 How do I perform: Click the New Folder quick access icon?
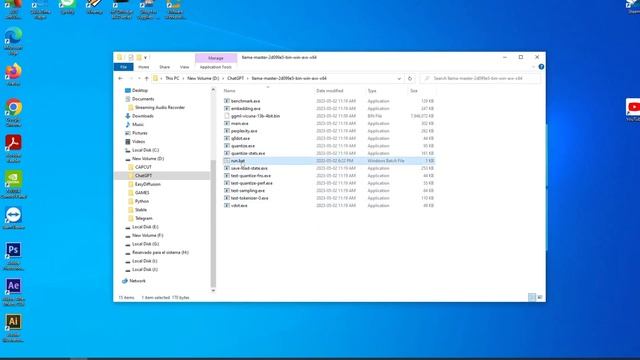coord(139,57)
